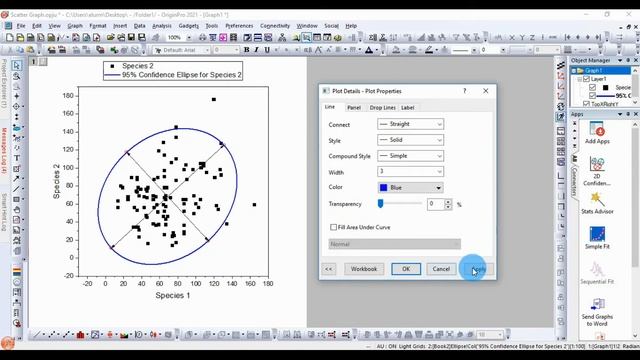Screen dimensions: 640x360
Task: Click the graph page tab 1
Action: pos(34,62)
